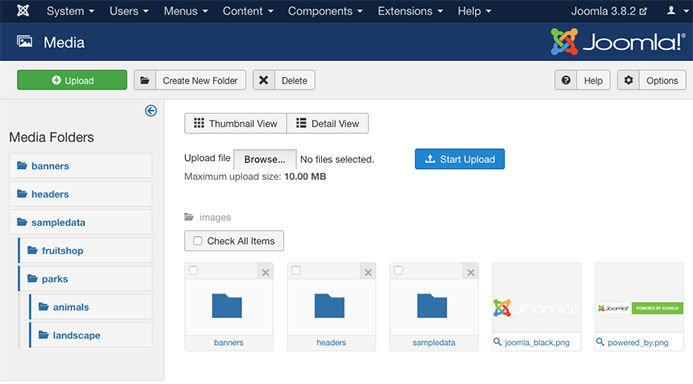Switch to Thumbnail View
Image resolution: width=693 pixels, height=384 pixels.
click(236, 124)
